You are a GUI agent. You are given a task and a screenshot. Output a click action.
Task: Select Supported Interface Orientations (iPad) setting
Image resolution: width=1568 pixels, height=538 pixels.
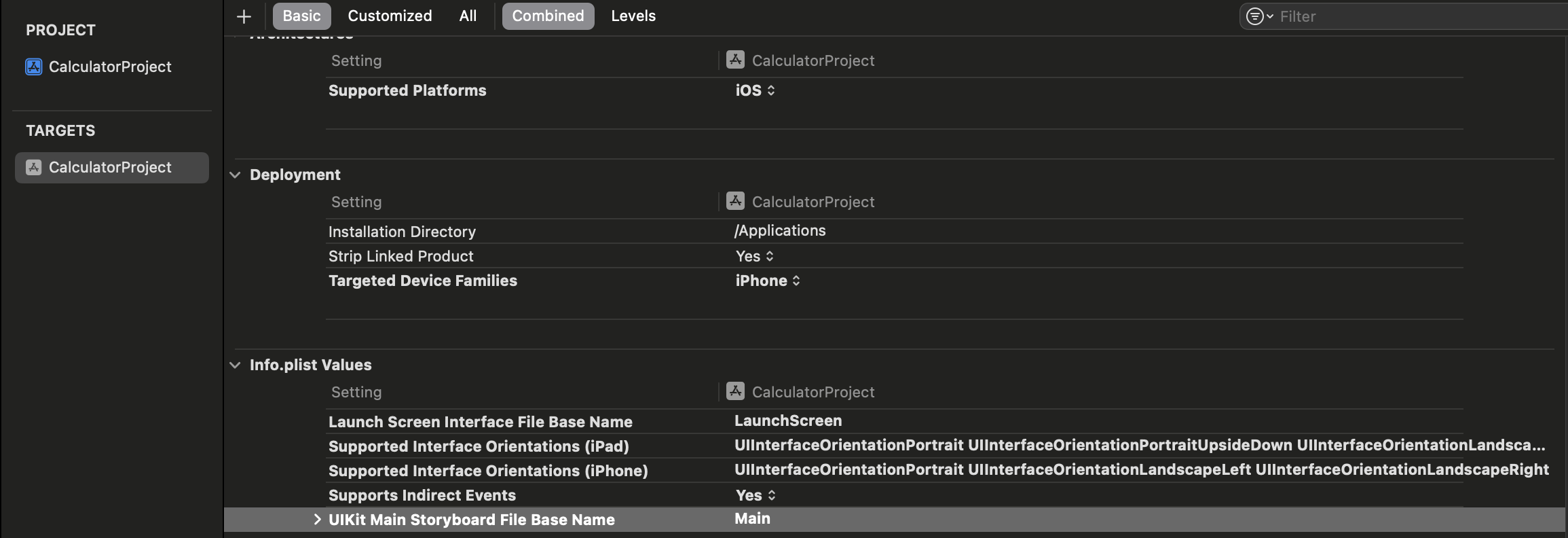(x=479, y=446)
